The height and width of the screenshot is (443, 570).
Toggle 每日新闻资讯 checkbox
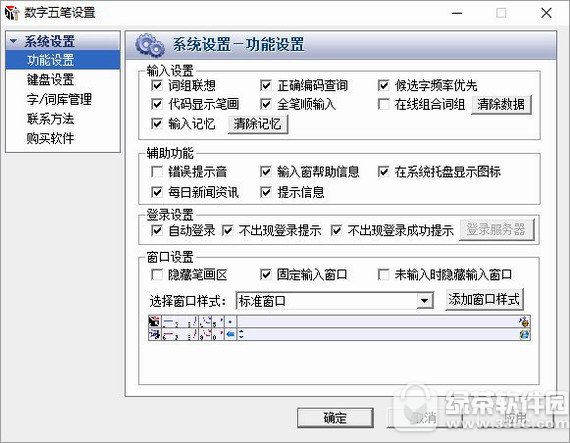(157, 192)
